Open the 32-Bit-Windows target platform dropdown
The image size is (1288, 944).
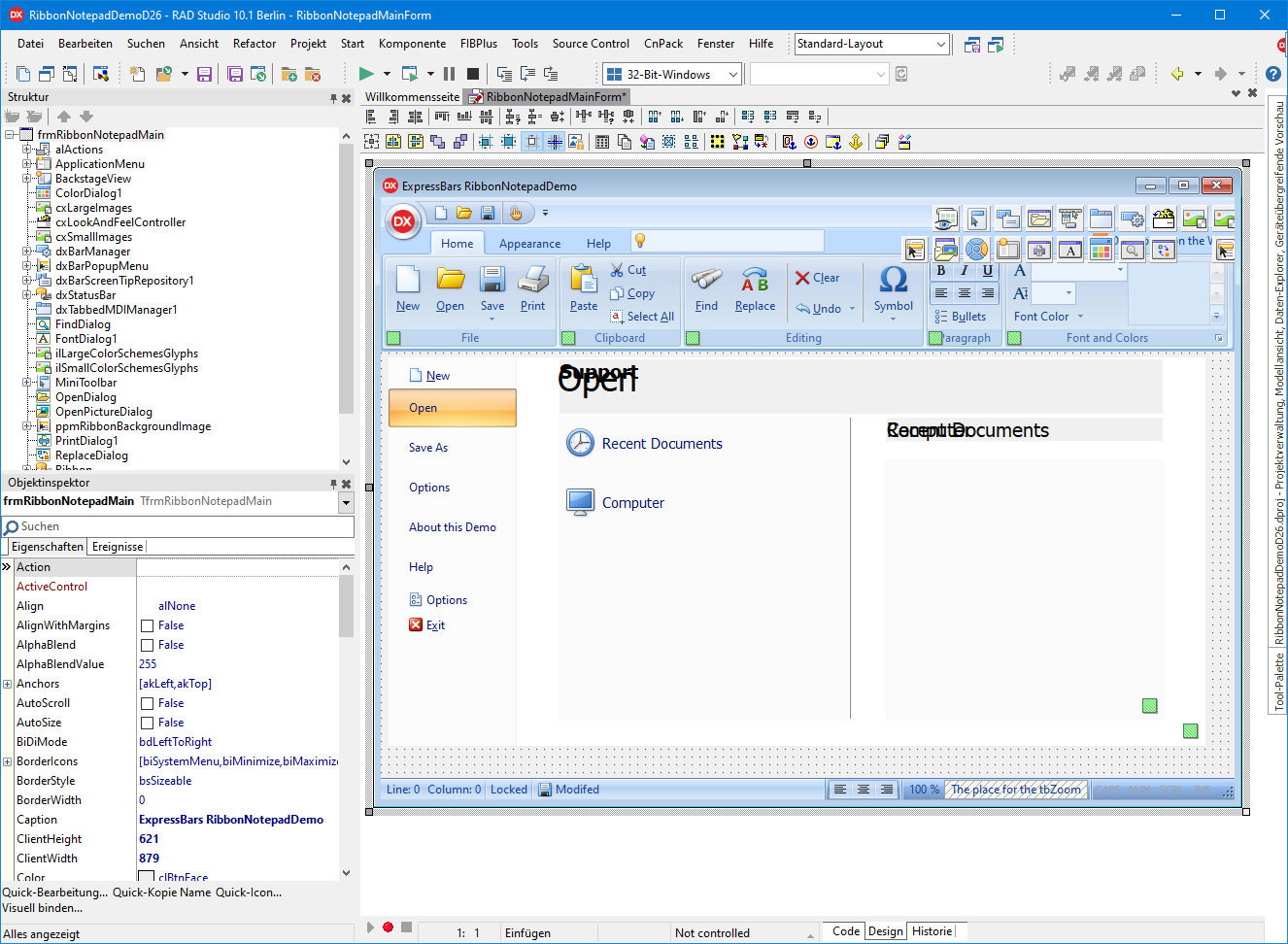click(x=729, y=73)
